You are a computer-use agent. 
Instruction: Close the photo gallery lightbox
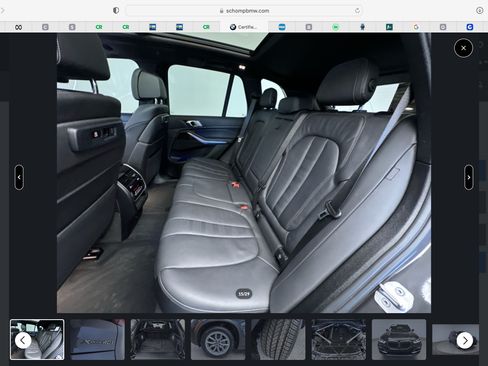(463, 48)
